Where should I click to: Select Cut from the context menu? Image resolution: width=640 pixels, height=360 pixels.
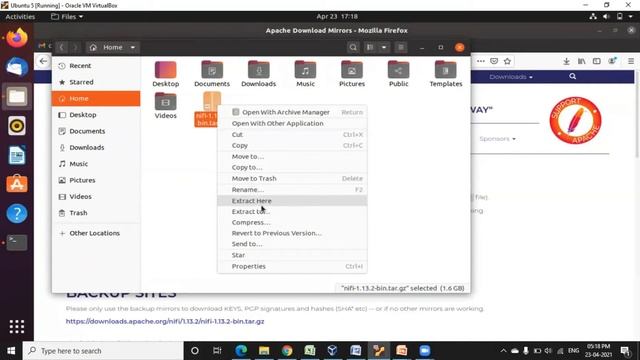tap(292, 134)
